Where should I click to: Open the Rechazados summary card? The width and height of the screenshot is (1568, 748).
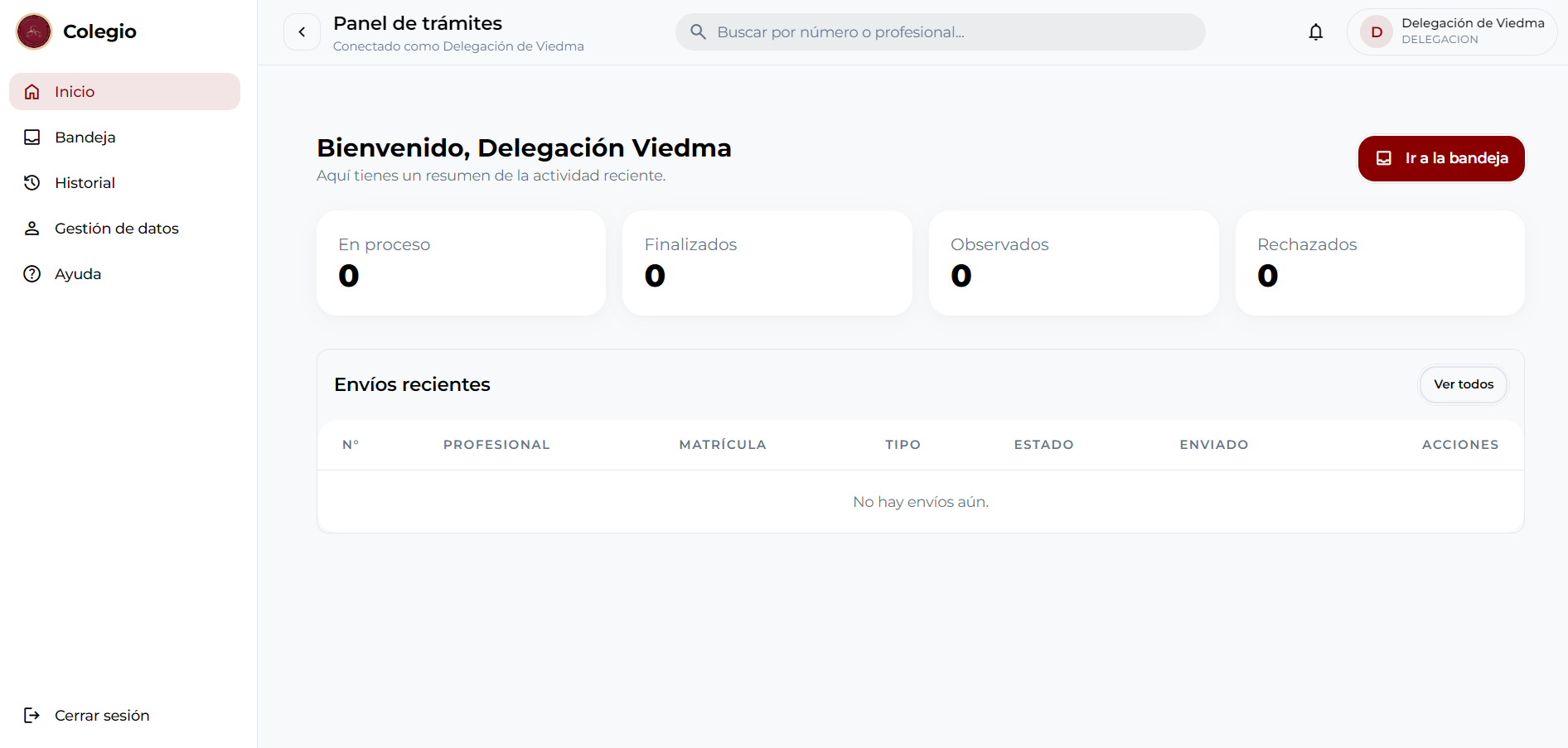pyautogui.click(x=1379, y=263)
